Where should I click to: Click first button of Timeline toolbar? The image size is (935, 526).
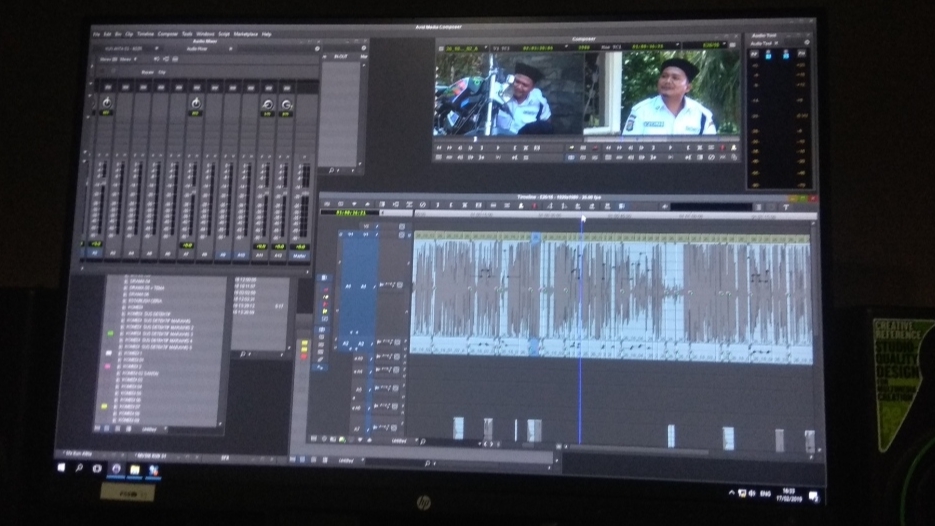[327, 205]
